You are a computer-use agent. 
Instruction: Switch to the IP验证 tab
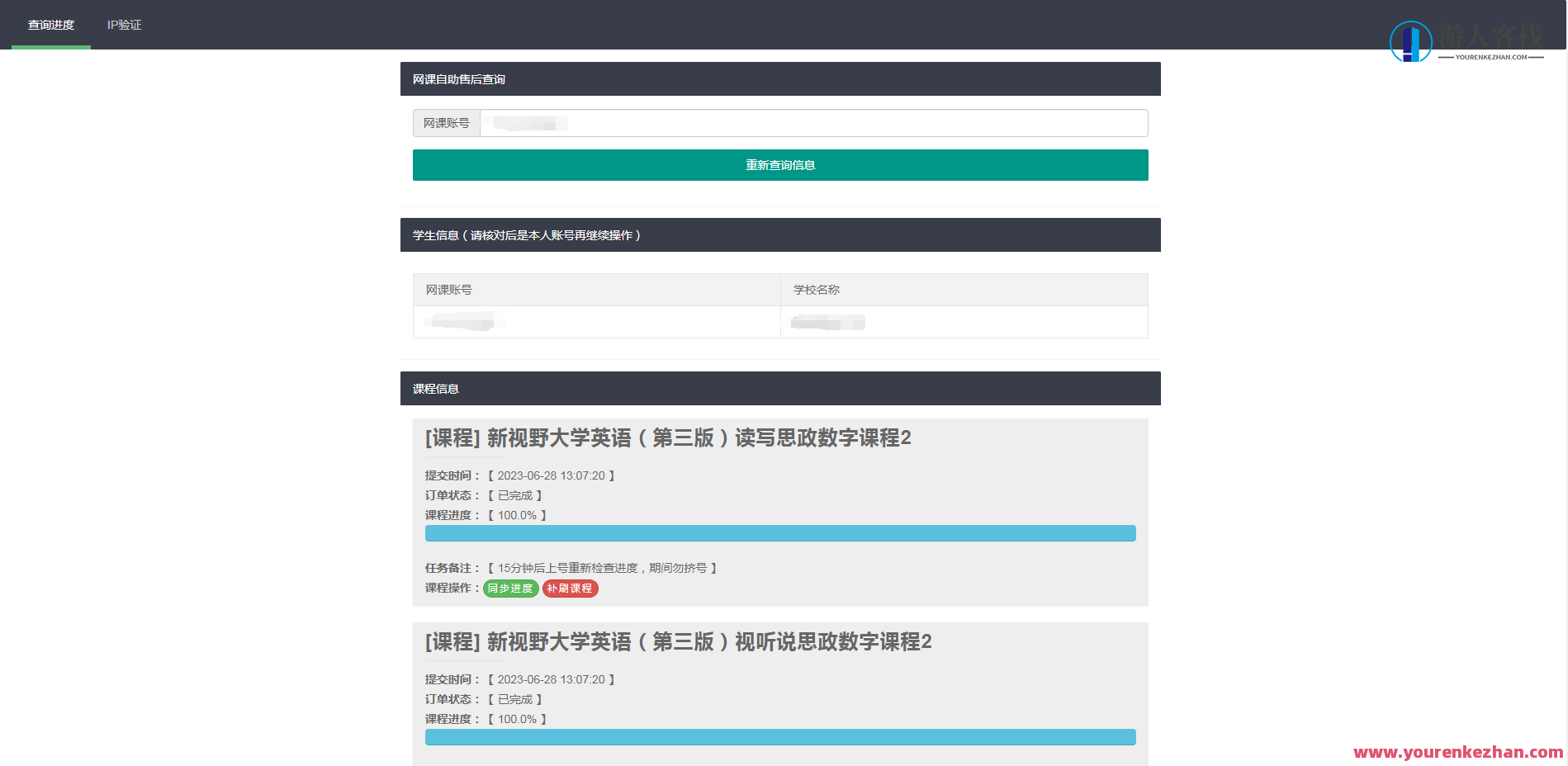(x=124, y=25)
